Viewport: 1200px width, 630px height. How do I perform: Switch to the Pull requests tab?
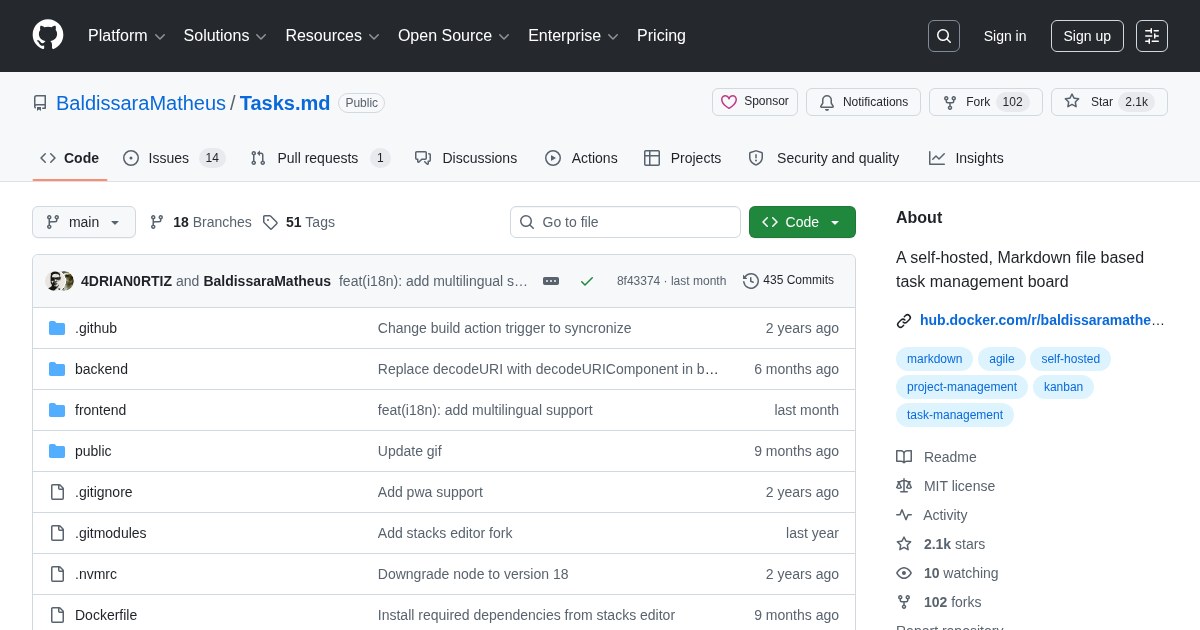click(320, 158)
